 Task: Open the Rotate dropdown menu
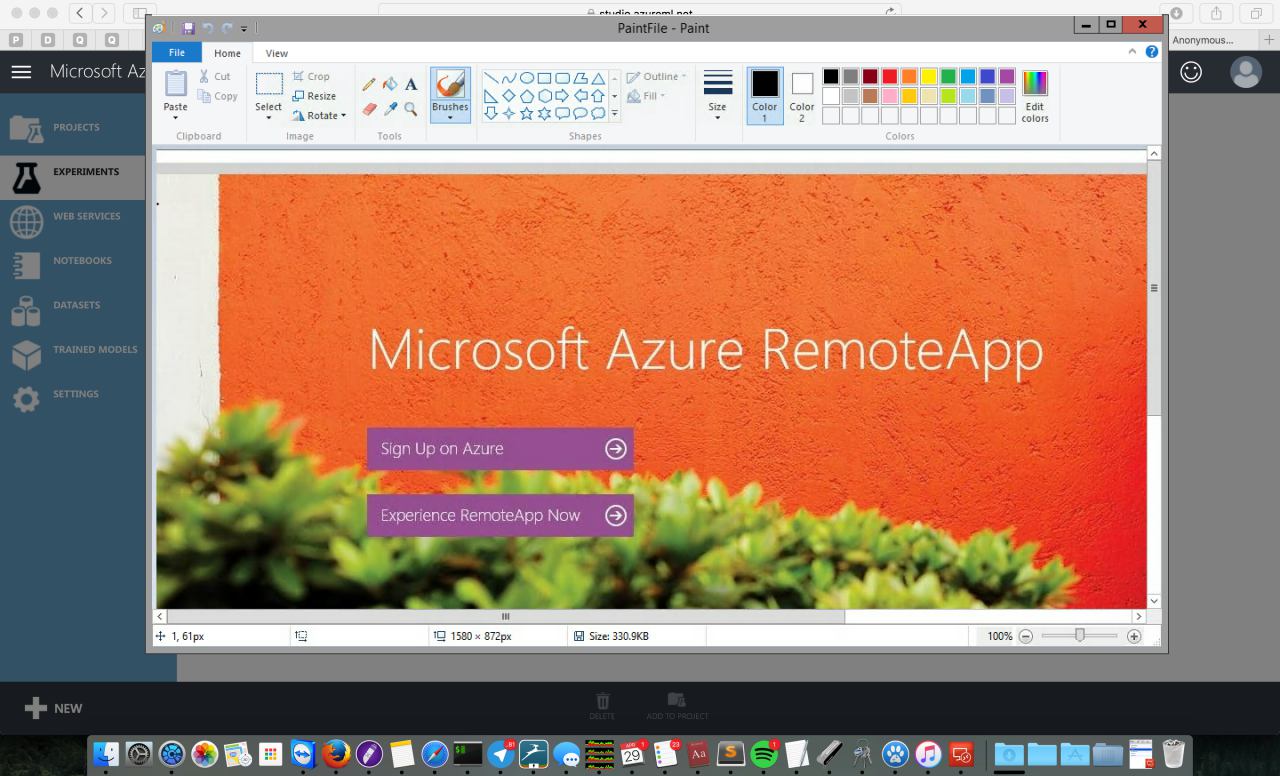click(x=320, y=116)
